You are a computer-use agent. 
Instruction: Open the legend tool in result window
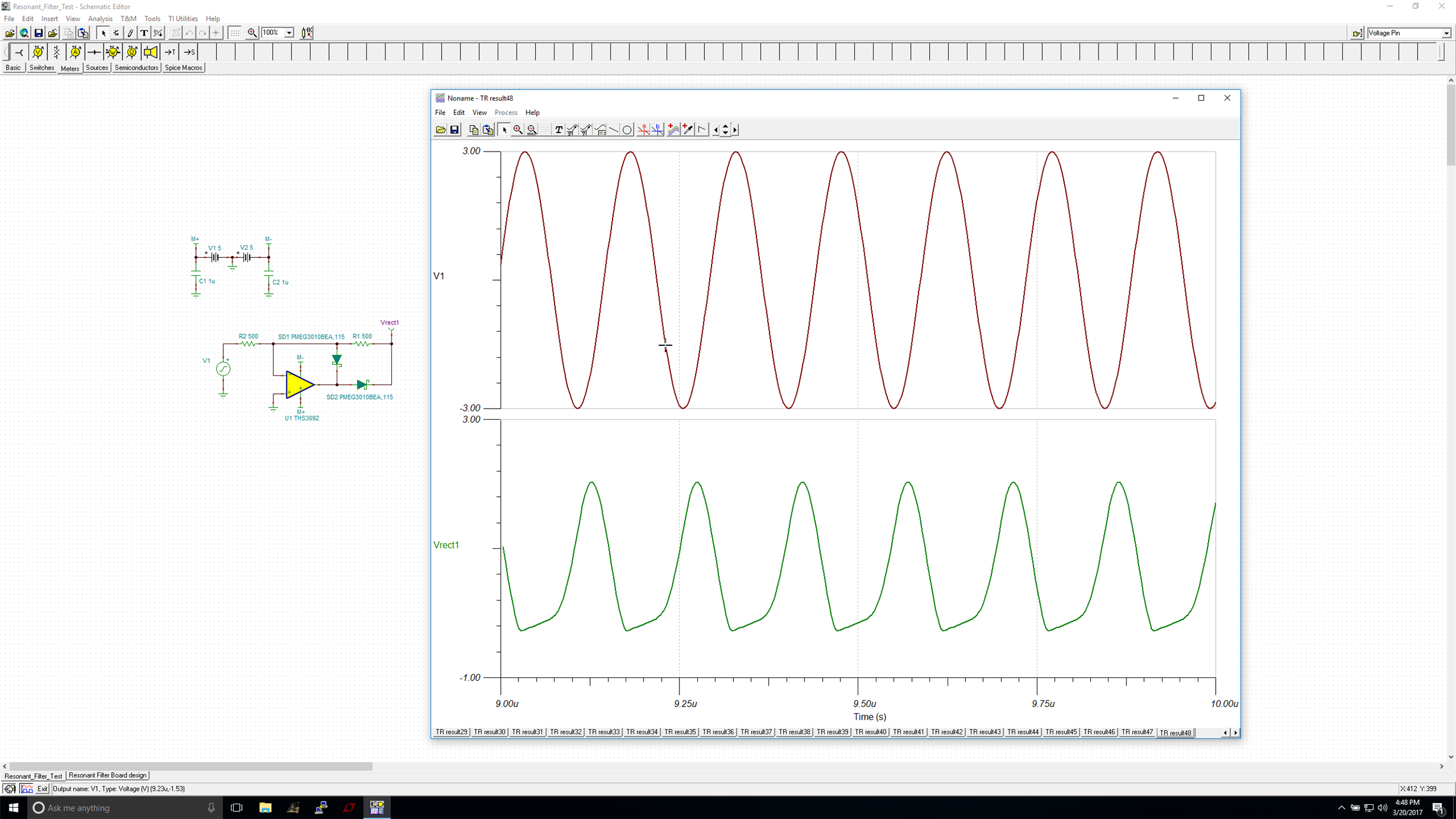point(600,130)
